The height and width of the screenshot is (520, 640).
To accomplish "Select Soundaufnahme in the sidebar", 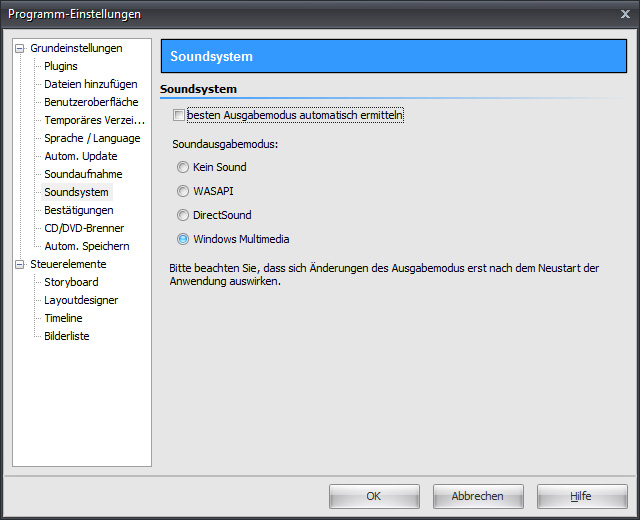I will pos(83,174).
